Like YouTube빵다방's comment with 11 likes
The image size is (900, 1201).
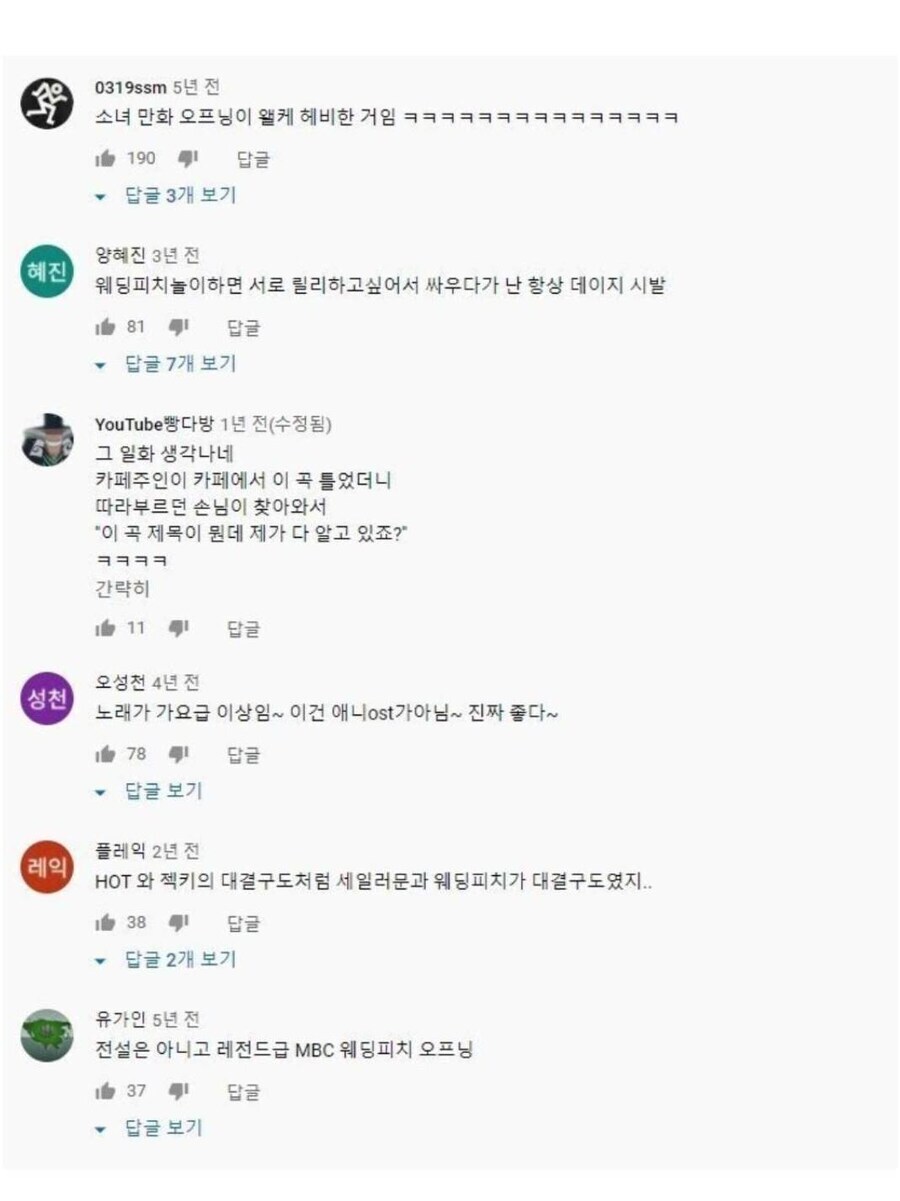pyautogui.click(x=105, y=628)
